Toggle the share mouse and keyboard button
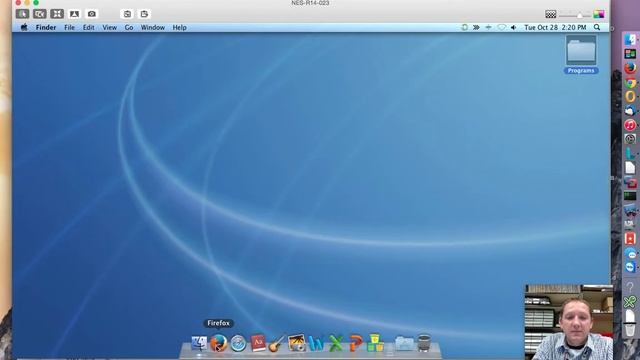Image resolution: width=640 pixels, height=360 pixels. tap(40, 14)
